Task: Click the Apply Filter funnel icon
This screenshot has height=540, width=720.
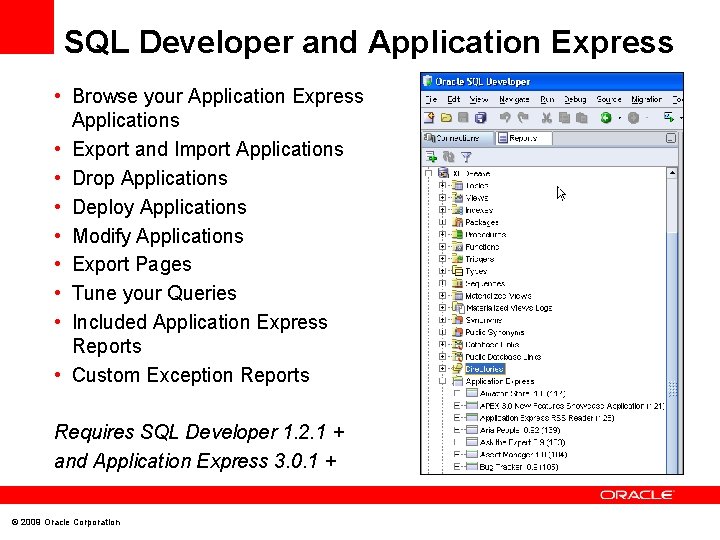Action: click(466, 157)
